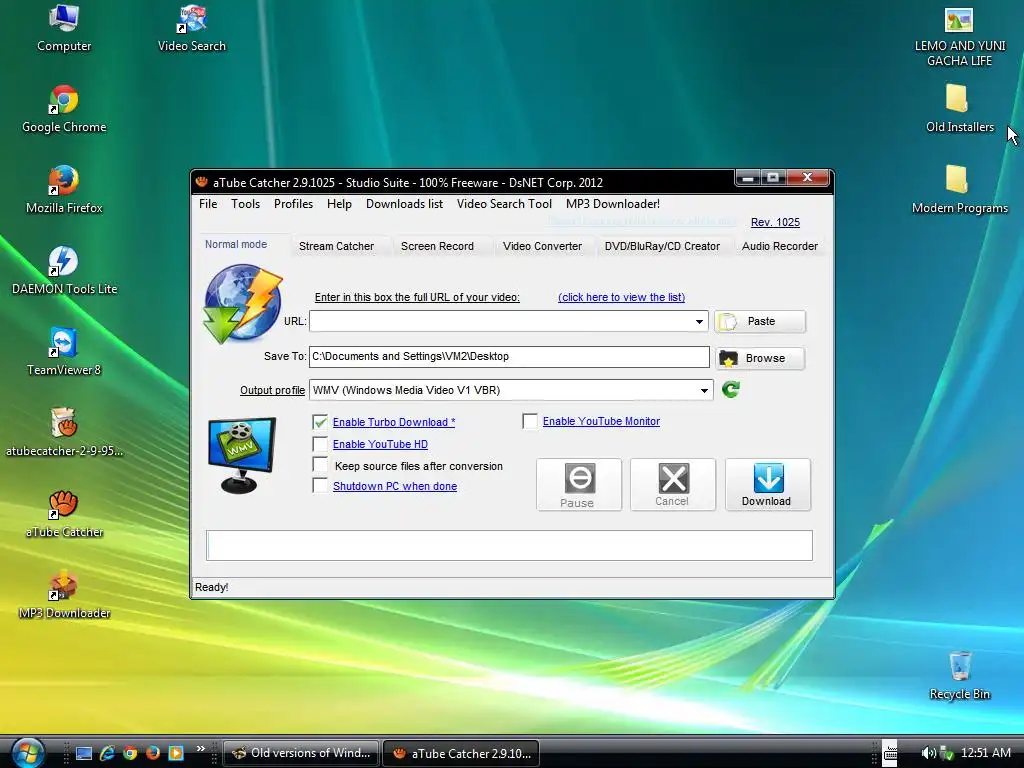Click the volume tray icon

[x=927, y=753]
